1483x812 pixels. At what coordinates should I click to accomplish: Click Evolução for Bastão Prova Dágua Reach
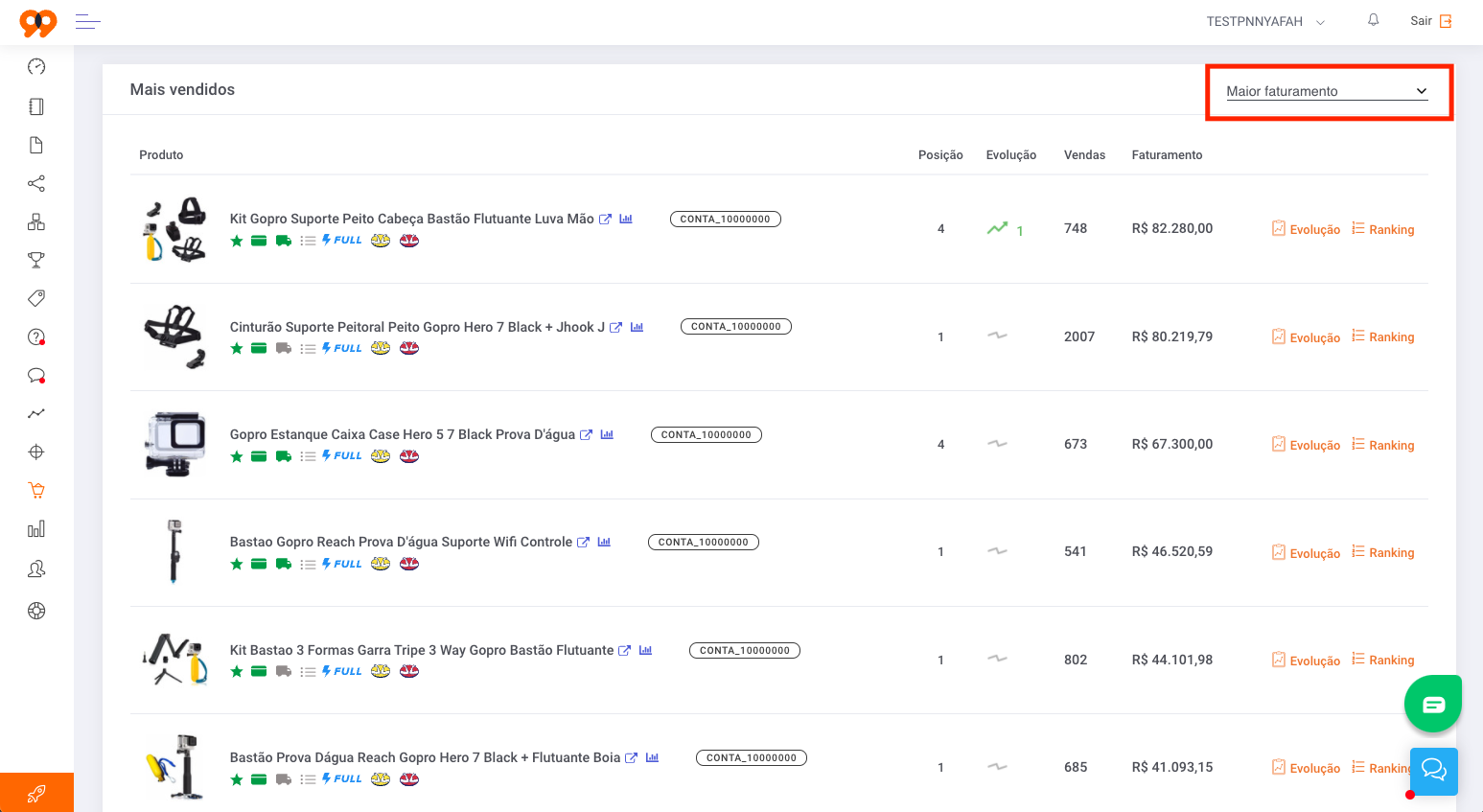coord(1306,768)
